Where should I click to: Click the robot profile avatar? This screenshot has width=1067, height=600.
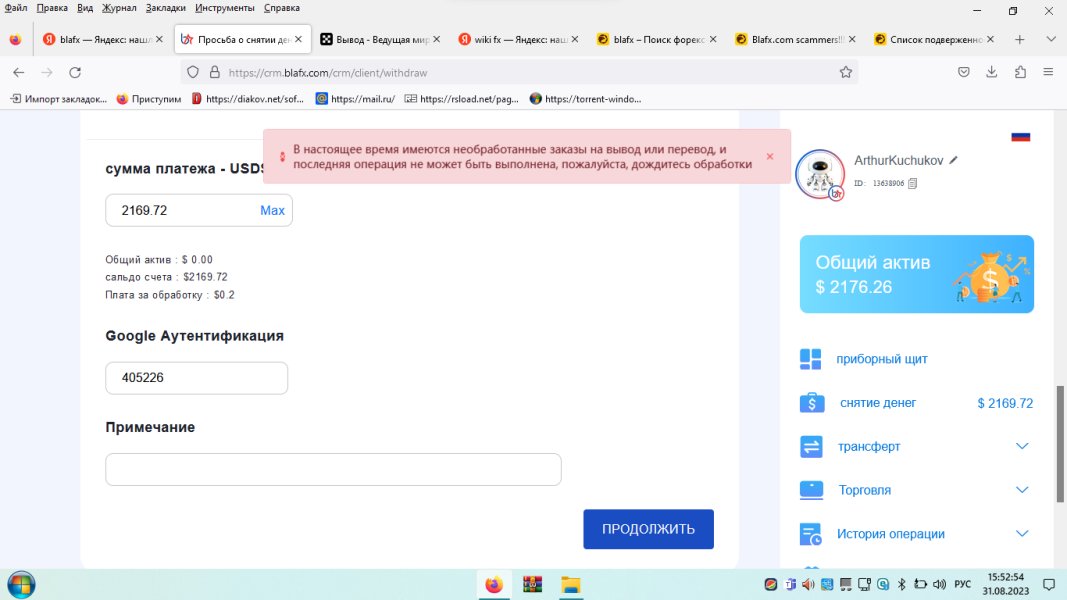click(x=820, y=175)
